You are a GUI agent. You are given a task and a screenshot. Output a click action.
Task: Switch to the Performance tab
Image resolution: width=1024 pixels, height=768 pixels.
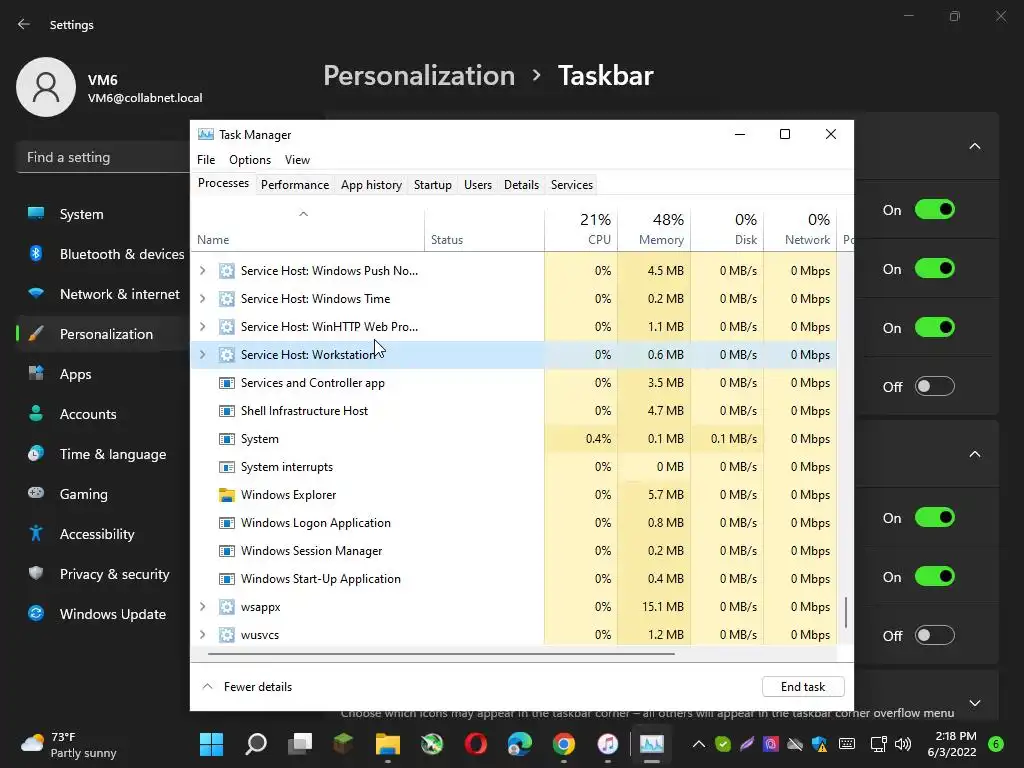pyautogui.click(x=295, y=185)
